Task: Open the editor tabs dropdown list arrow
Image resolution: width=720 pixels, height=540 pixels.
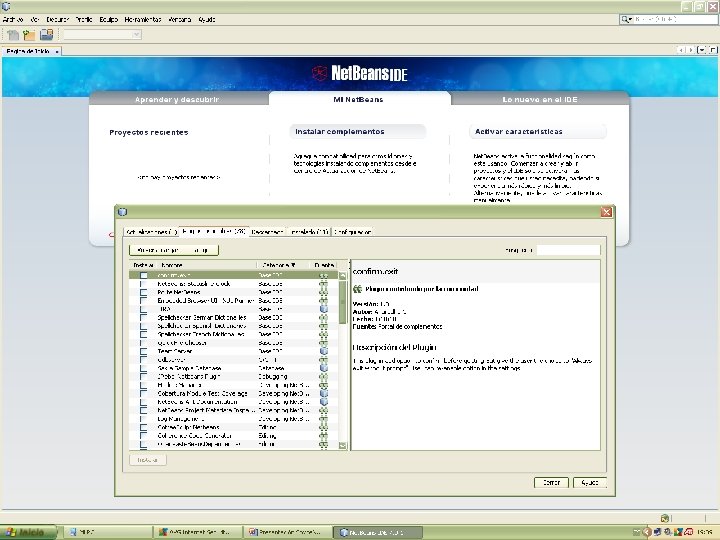Action: pyautogui.click(x=701, y=50)
